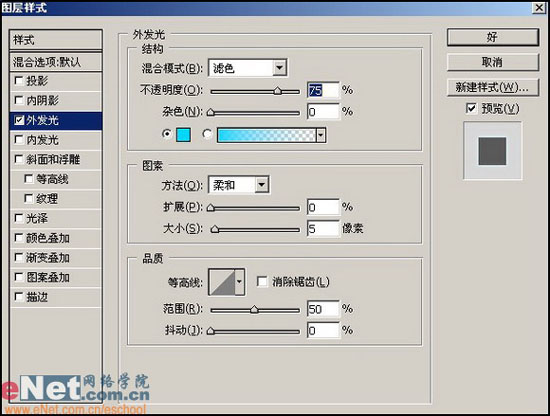Toggle the 消除锯齿 anti-alias checkbox
Image resolution: width=550 pixels, height=416 pixels.
(x=262, y=282)
